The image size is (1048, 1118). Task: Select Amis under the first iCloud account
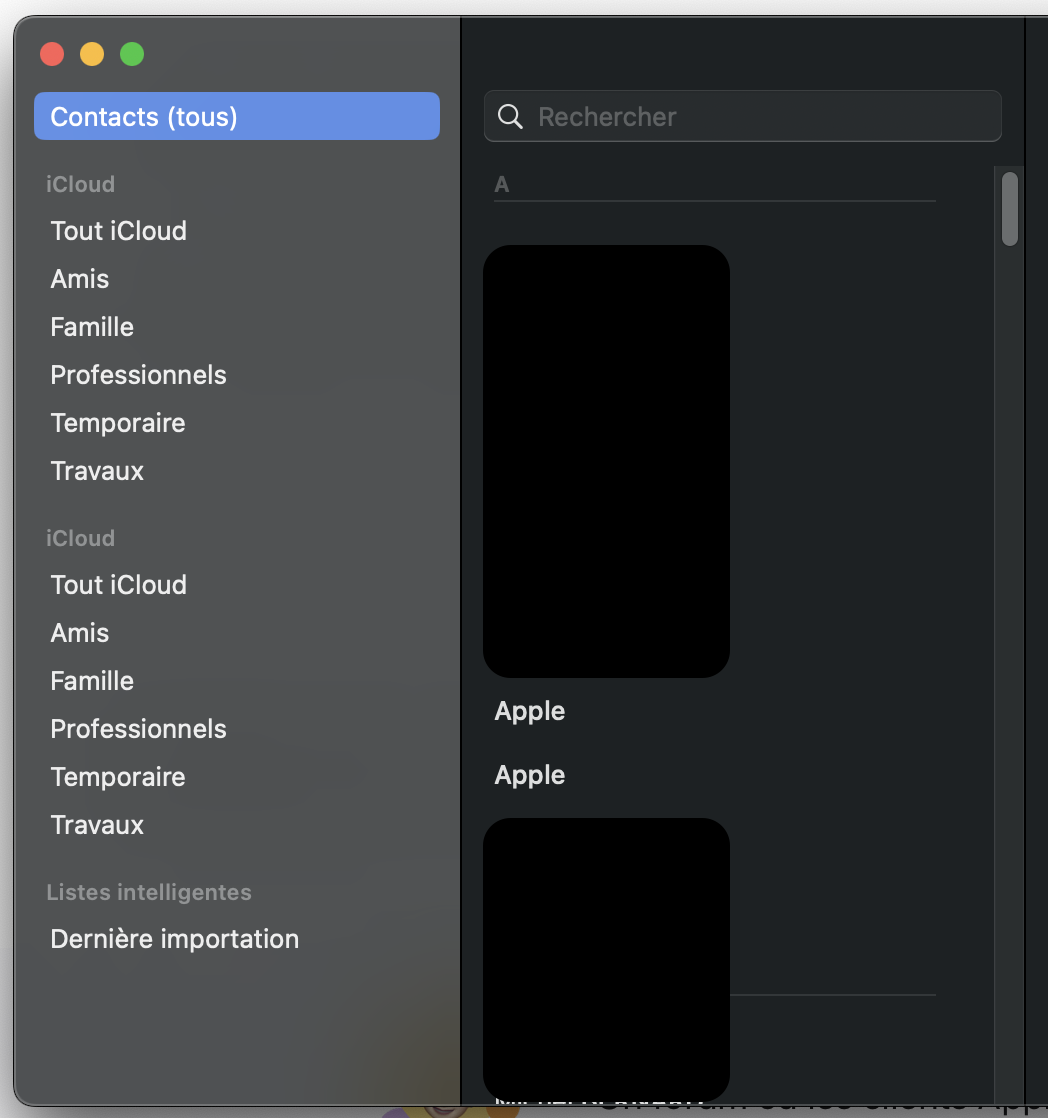80,279
